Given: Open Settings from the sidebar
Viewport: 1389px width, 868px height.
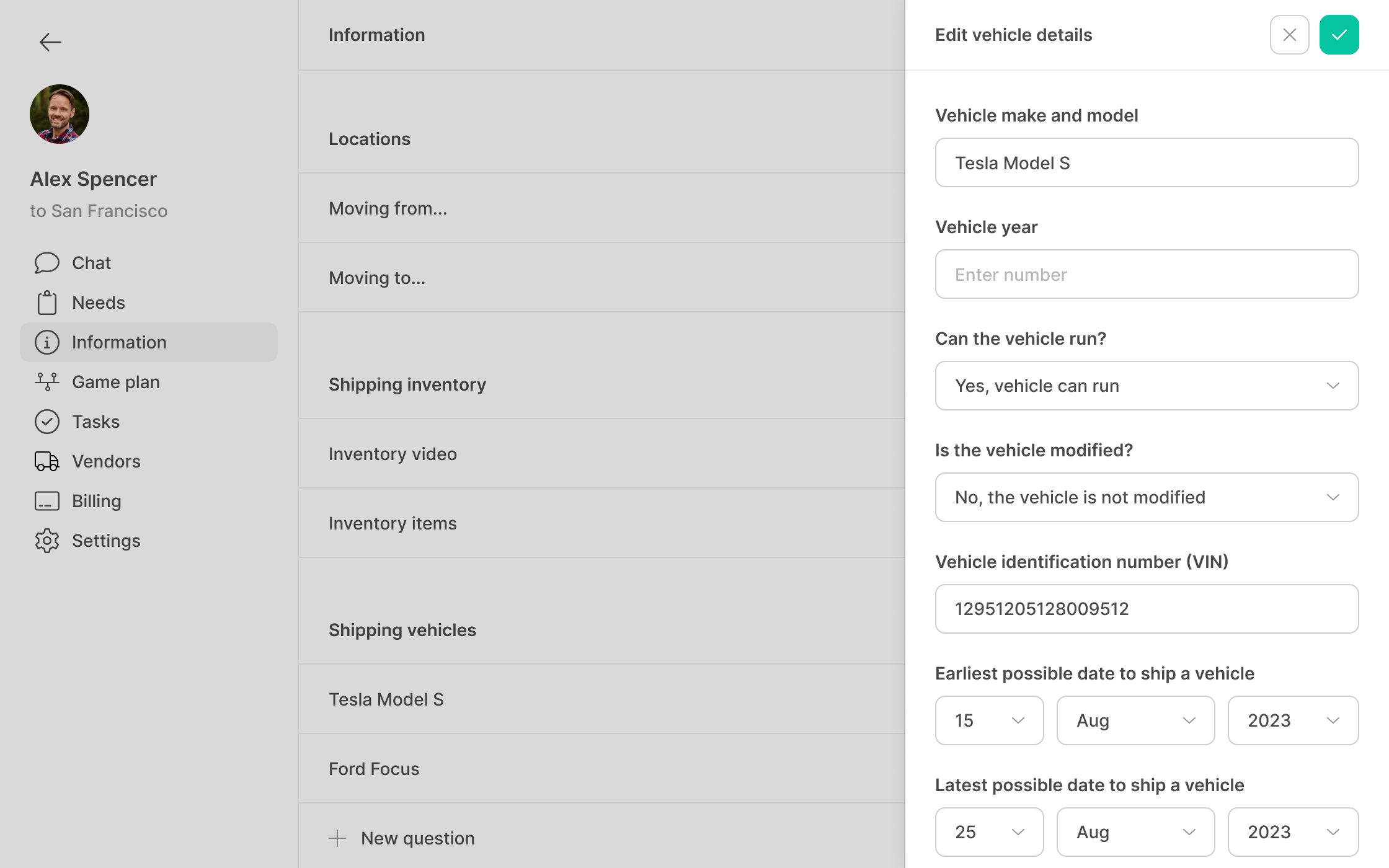Looking at the screenshot, I should point(106,541).
